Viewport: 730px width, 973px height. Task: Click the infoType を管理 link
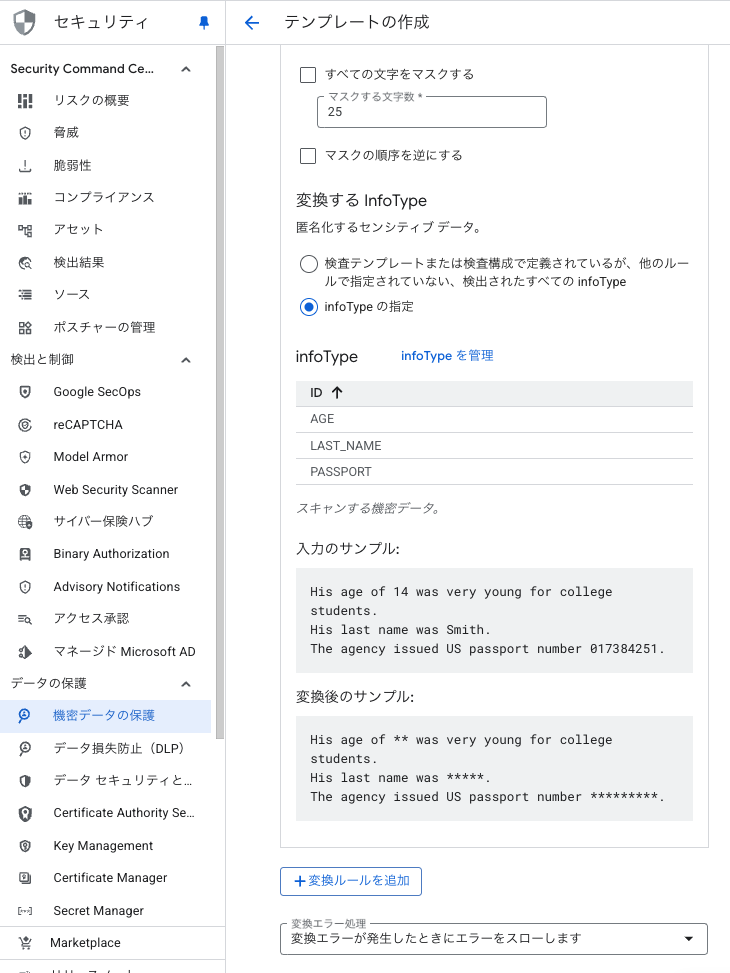447,356
